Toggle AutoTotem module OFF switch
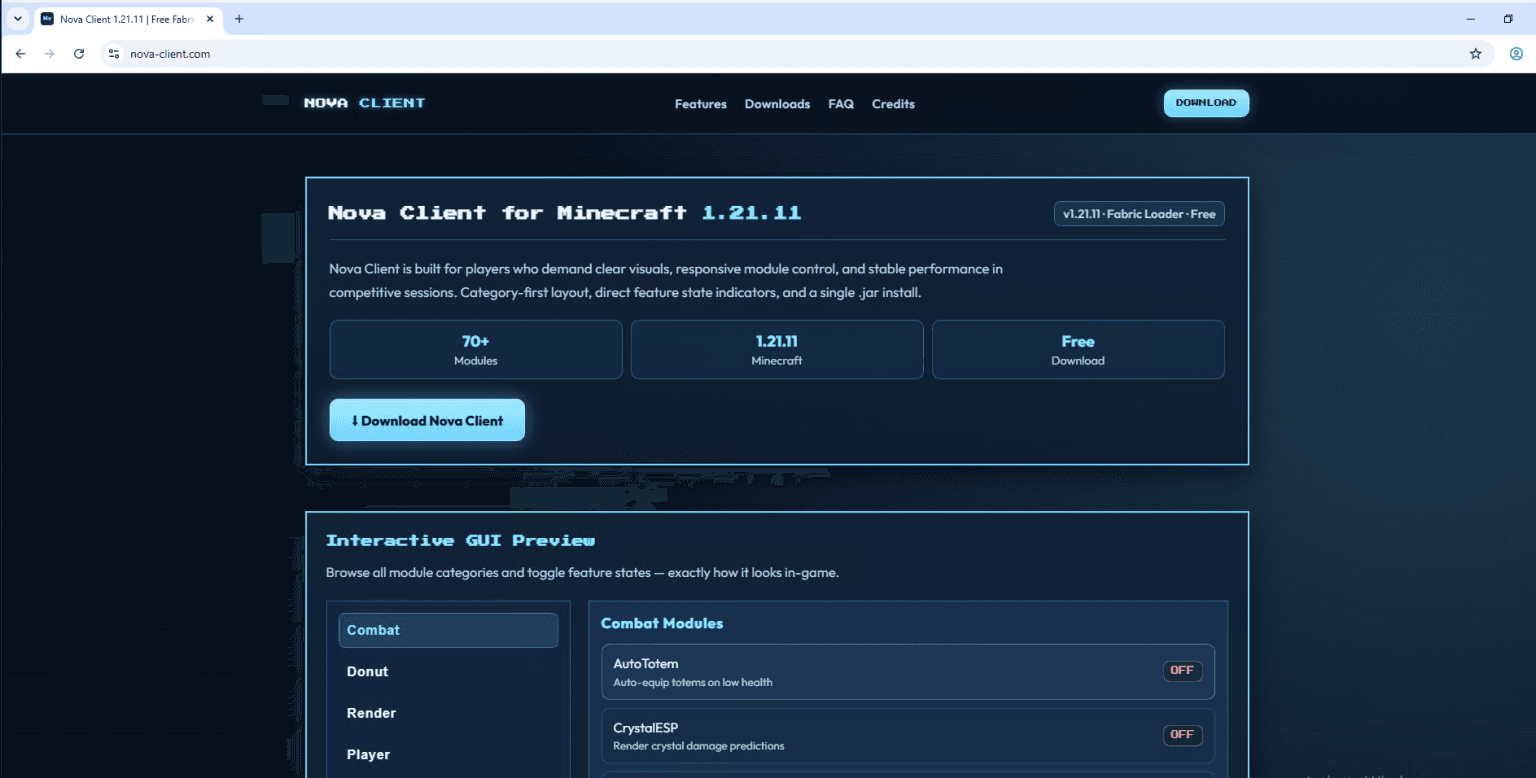This screenshot has height=778, width=1536. tap(1182, 671)
